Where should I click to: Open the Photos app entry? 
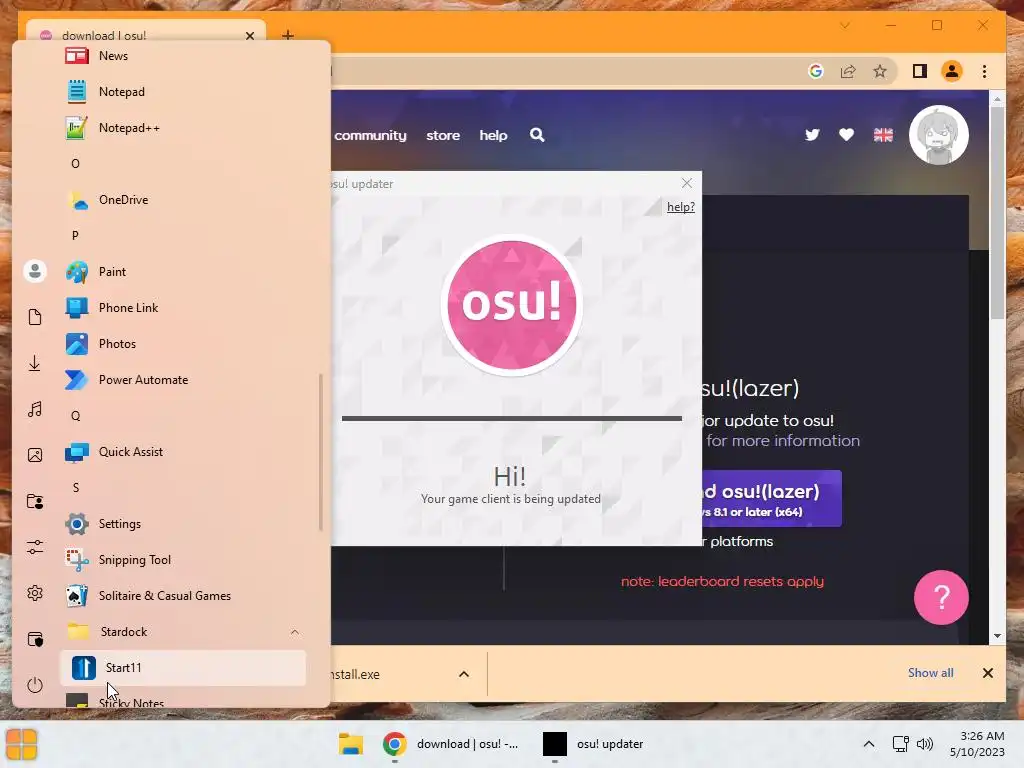pos(184,344)
